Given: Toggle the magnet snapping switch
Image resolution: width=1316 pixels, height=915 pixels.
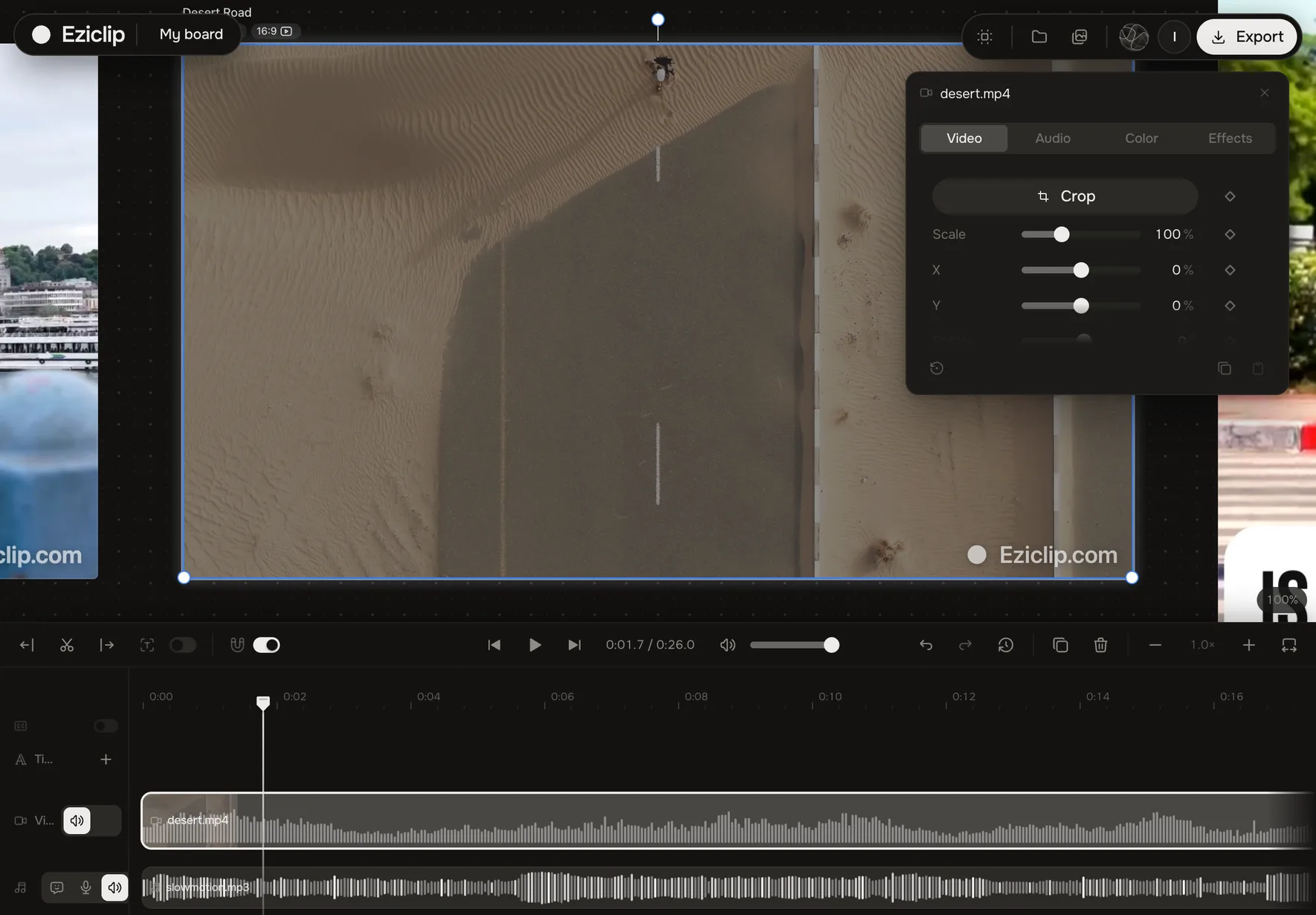Looking at the screenshot, I should pyautogui.click(x=266, y=645).
